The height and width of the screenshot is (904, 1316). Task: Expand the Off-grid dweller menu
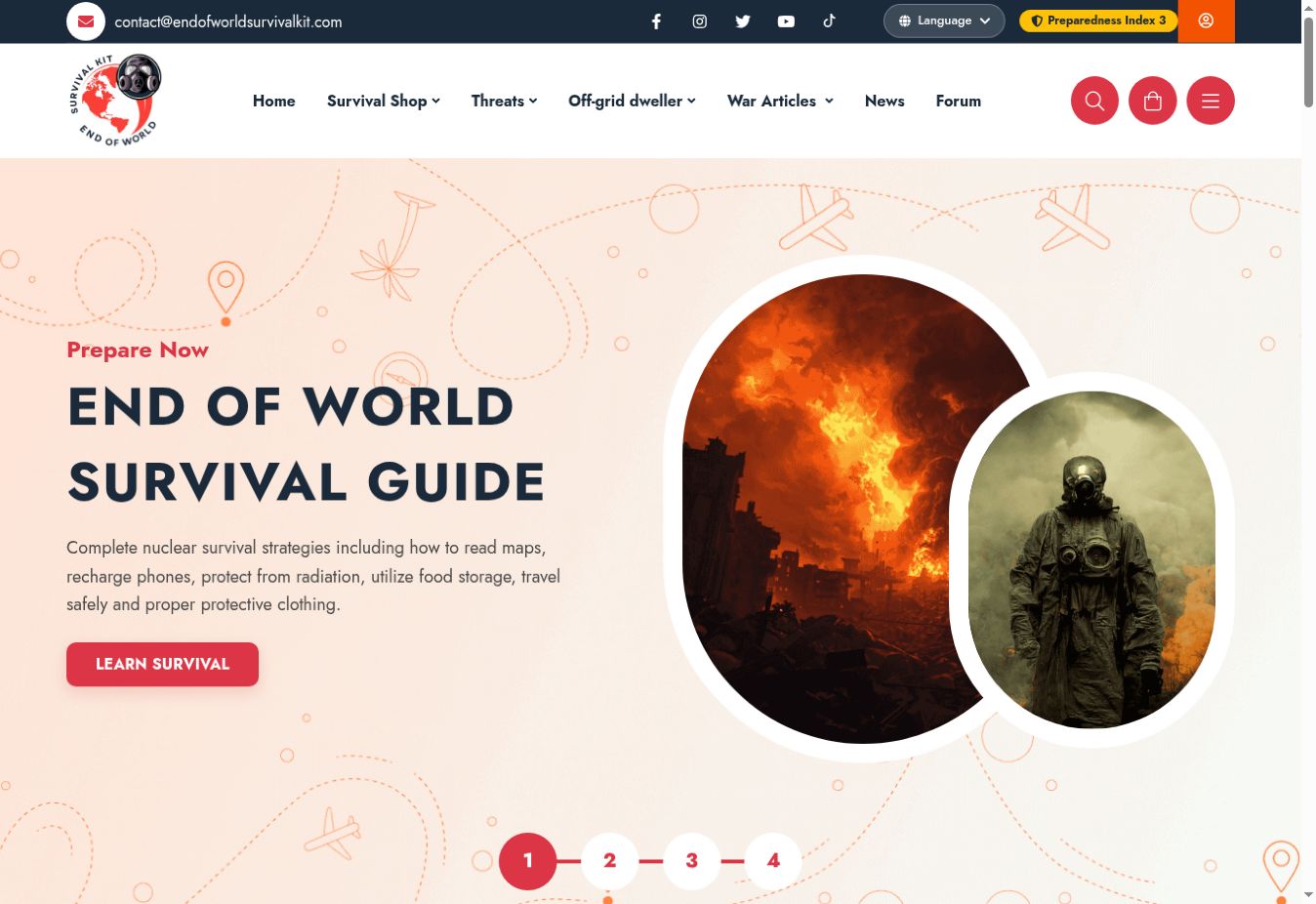click(632, 101)
